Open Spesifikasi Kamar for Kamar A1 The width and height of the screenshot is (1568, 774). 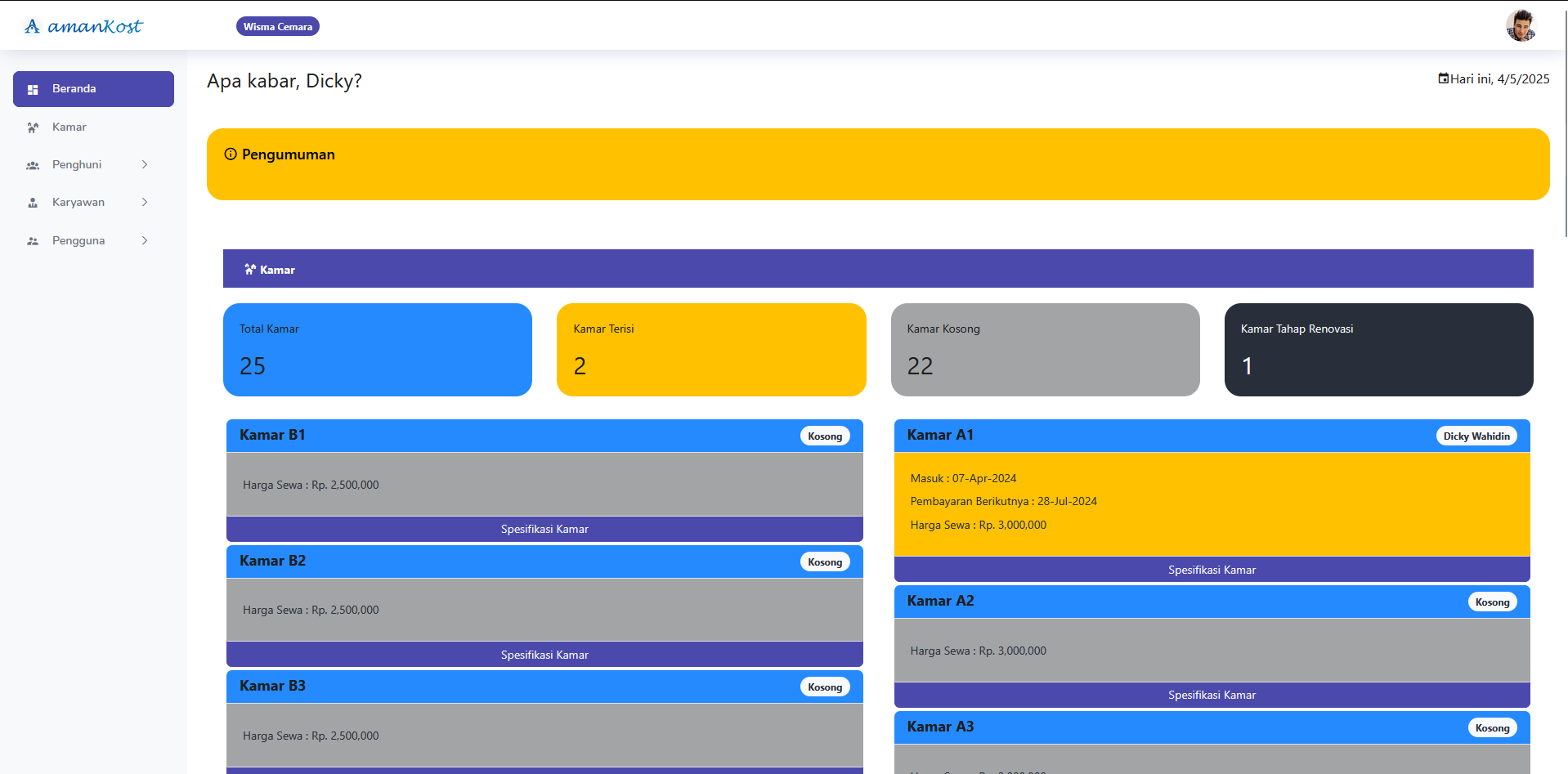click(x=1212, y=570)
